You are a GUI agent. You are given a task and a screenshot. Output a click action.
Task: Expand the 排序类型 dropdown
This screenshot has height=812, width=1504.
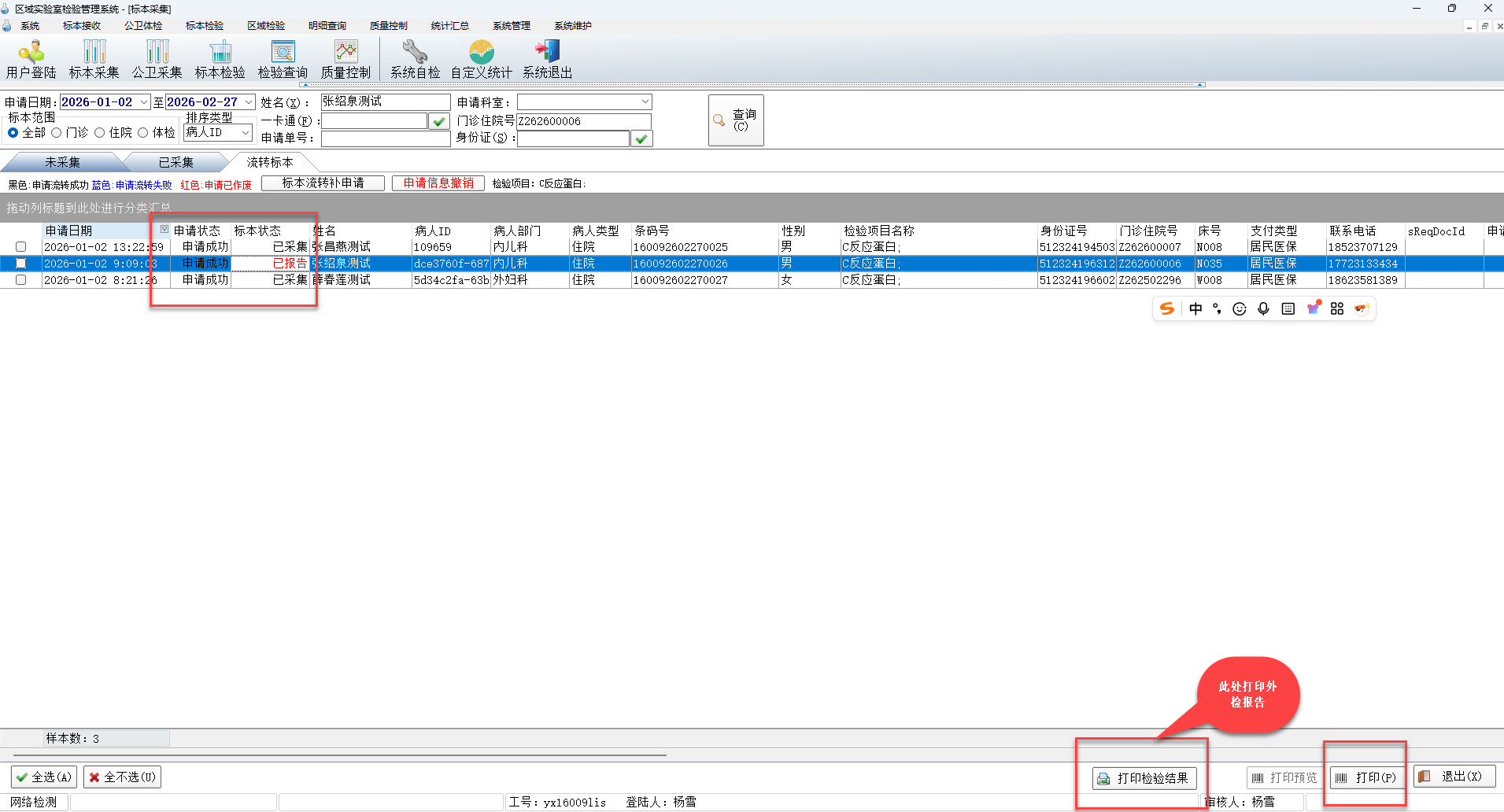click(x=246, y=133)
